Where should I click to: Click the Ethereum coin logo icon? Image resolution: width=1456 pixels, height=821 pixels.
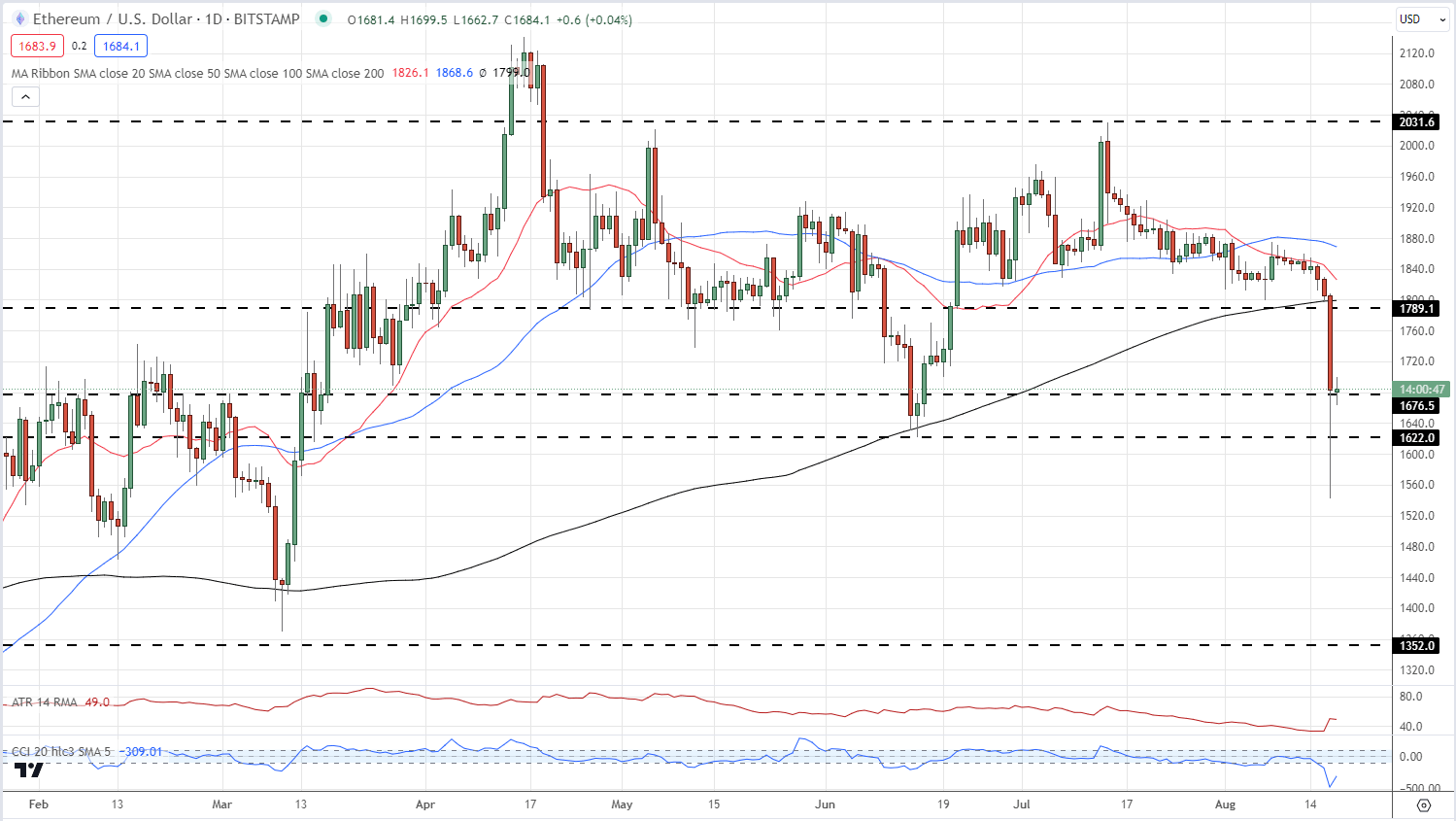point(19,19)
